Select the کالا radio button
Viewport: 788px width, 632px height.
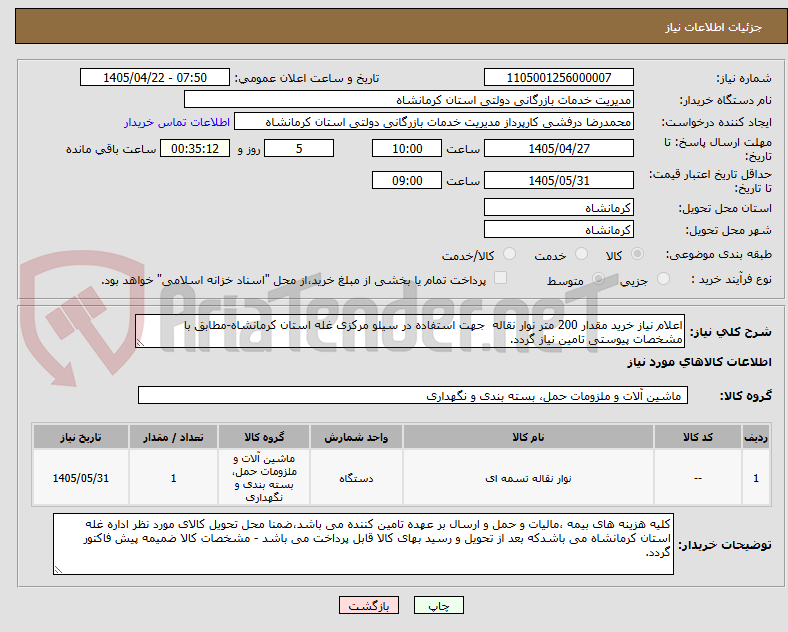[637, 254]
